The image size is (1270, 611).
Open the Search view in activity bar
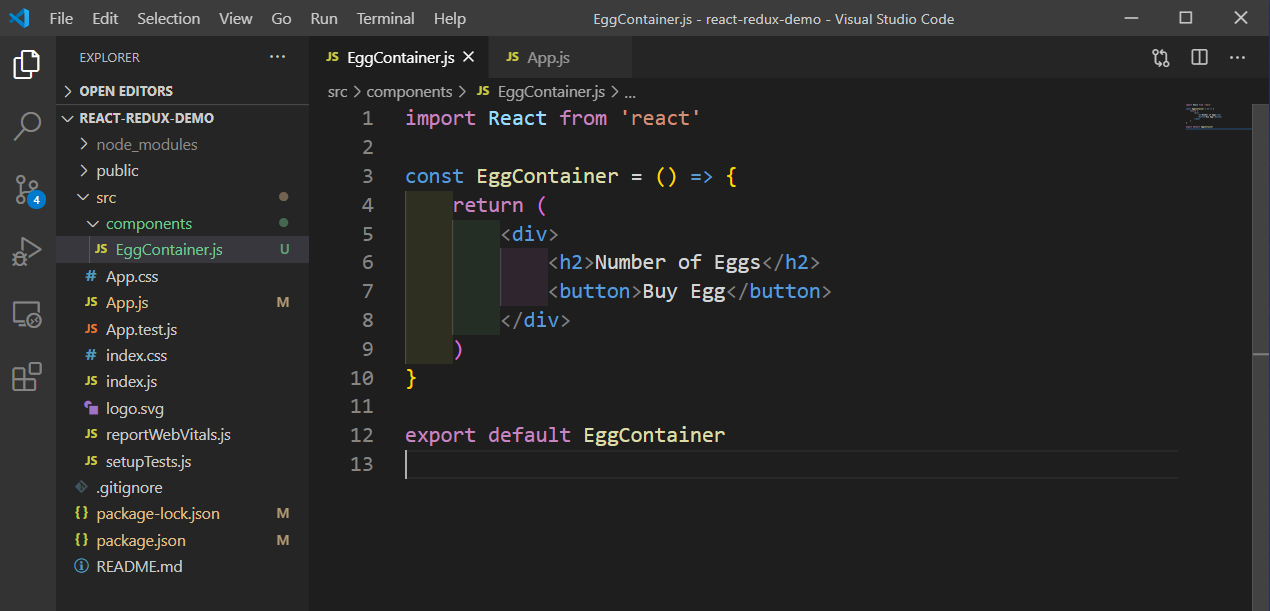[27, 126]
